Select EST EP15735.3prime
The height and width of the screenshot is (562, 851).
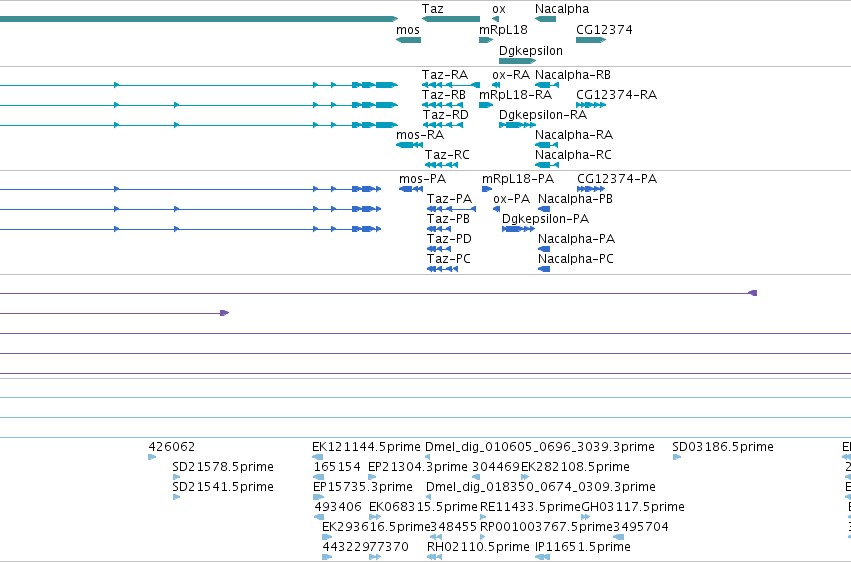(363, 487)
